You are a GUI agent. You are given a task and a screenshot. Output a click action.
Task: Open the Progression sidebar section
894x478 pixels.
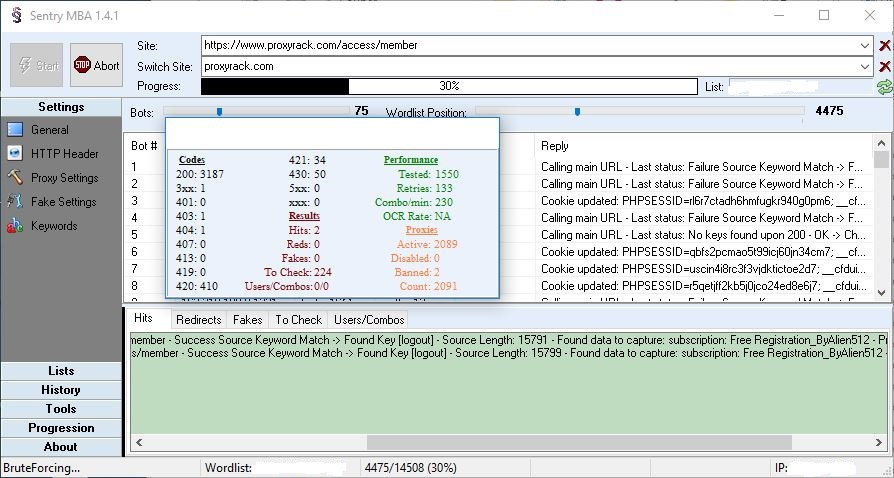pyautogui.click(x=61, y=428)
